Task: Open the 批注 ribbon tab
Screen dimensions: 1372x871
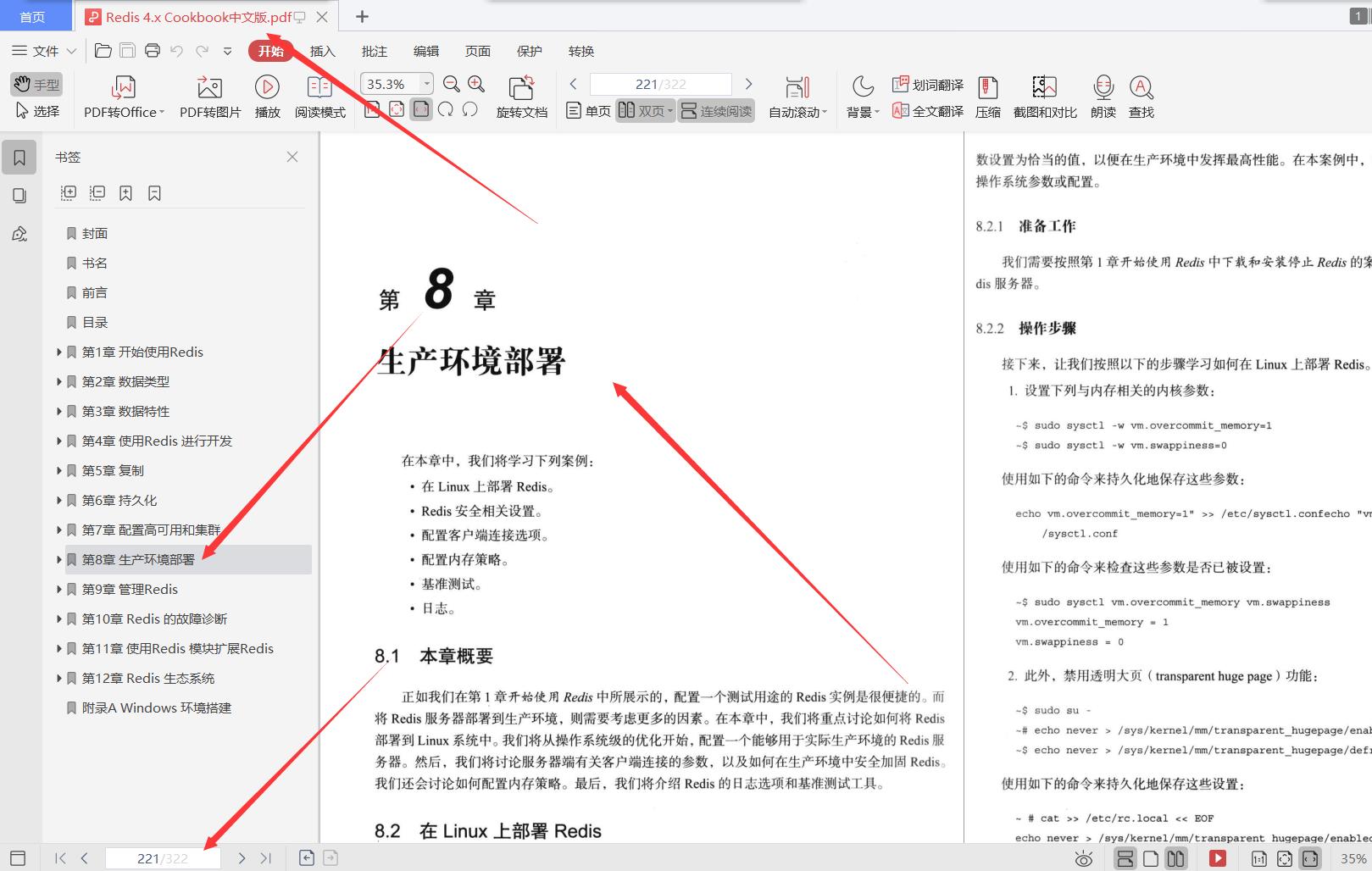Action: pyautogui.click(x=374, y=51)
